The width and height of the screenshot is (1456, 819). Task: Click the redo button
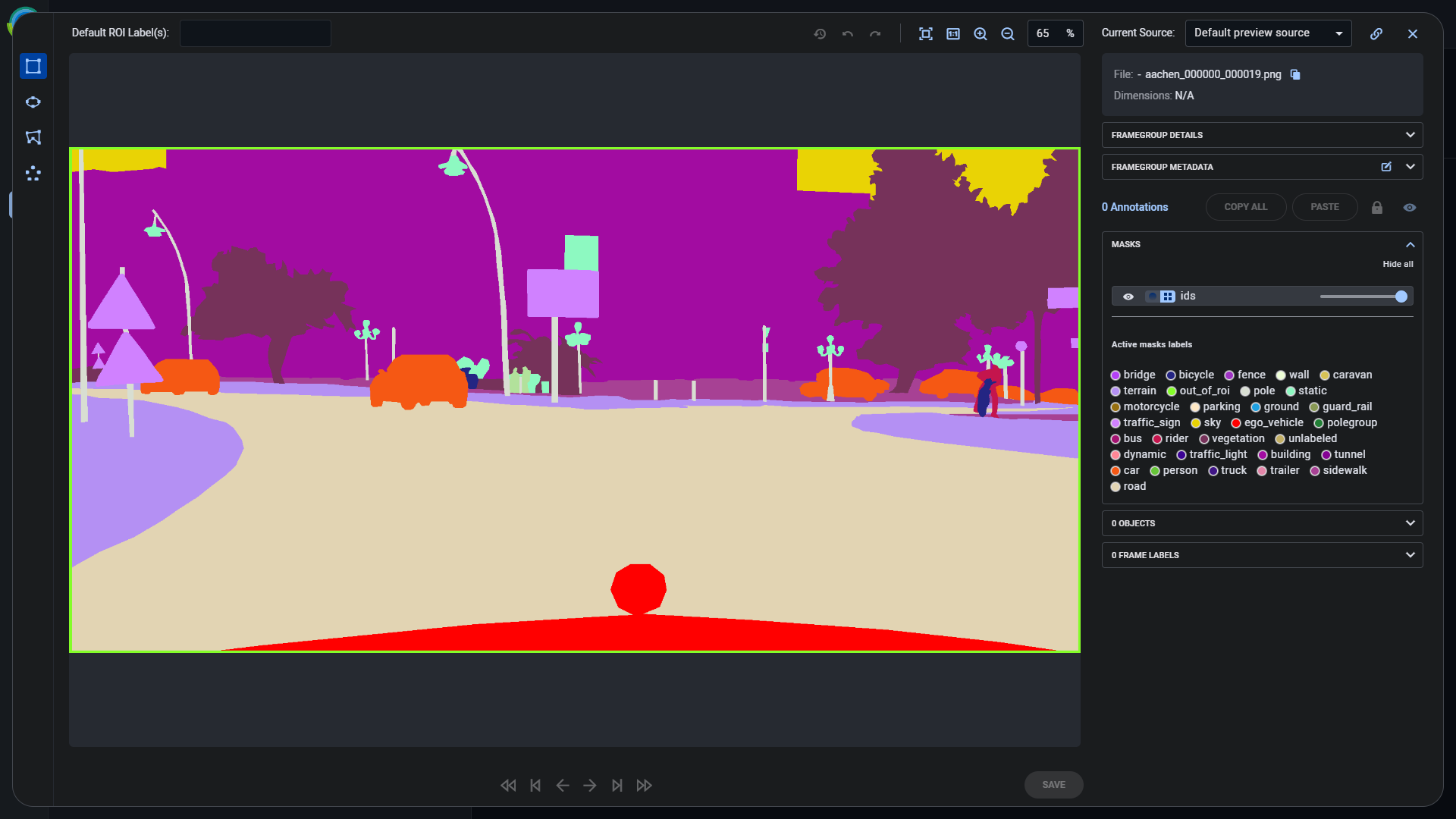[875, 34]
